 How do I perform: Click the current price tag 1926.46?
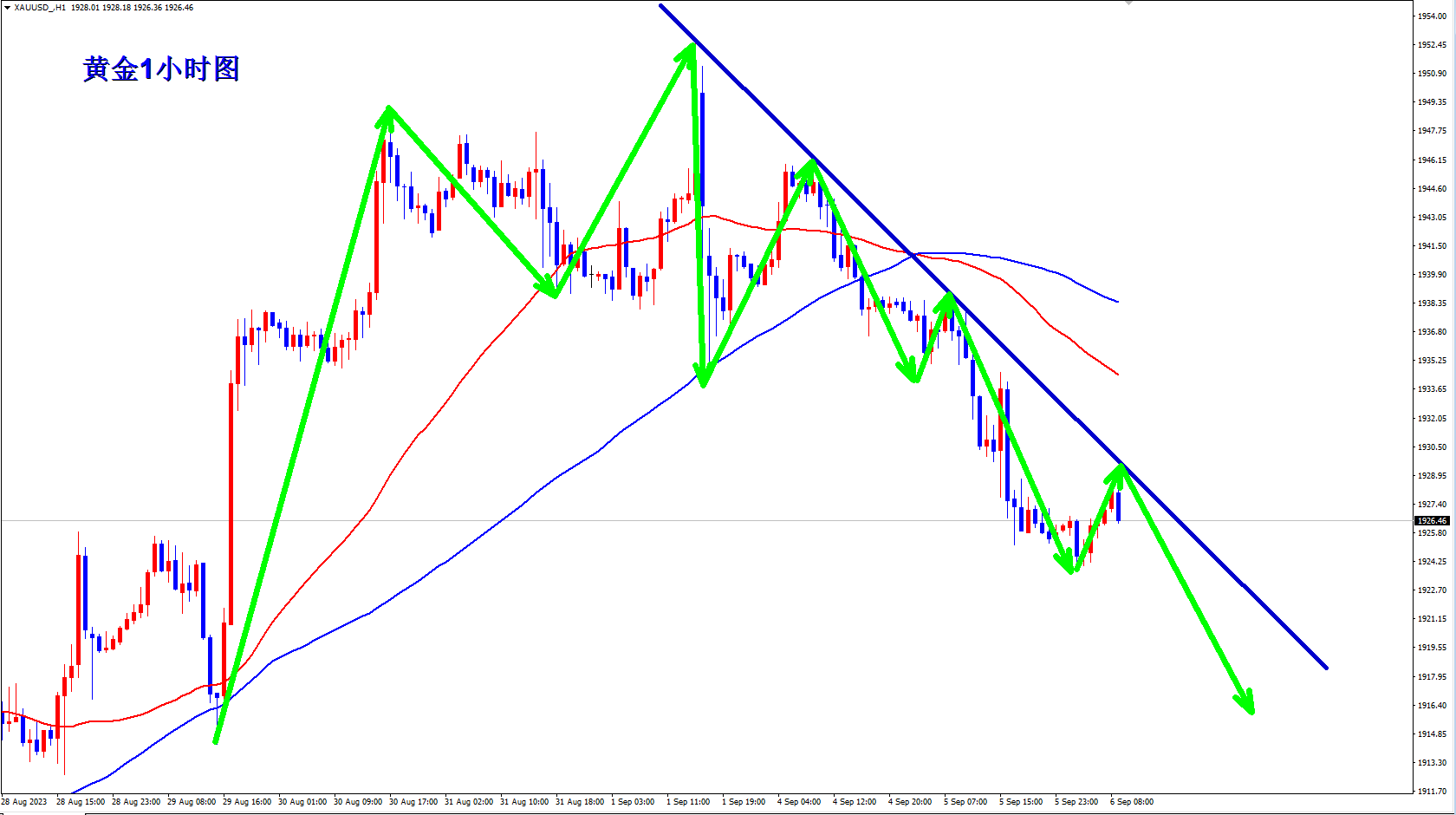[1432, 521]
